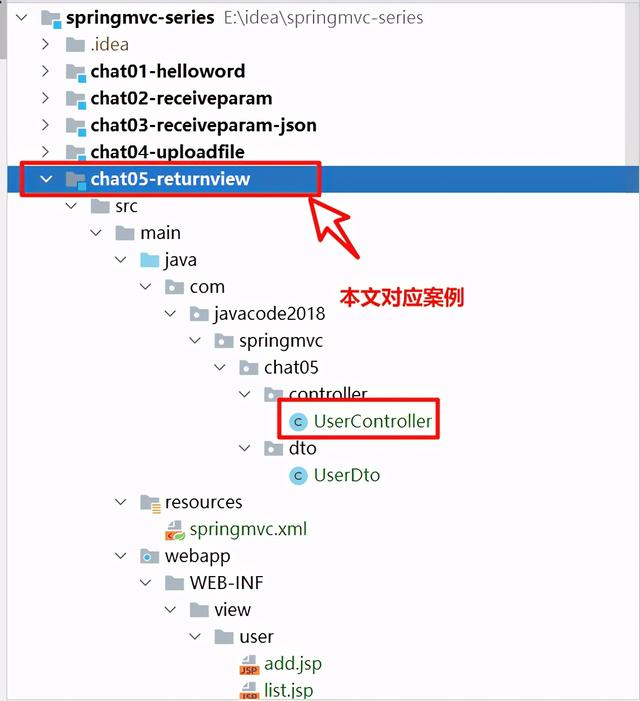640x701 pixels.
Task: Click the webapp web-root folder icon
Action: pos(149,557)
